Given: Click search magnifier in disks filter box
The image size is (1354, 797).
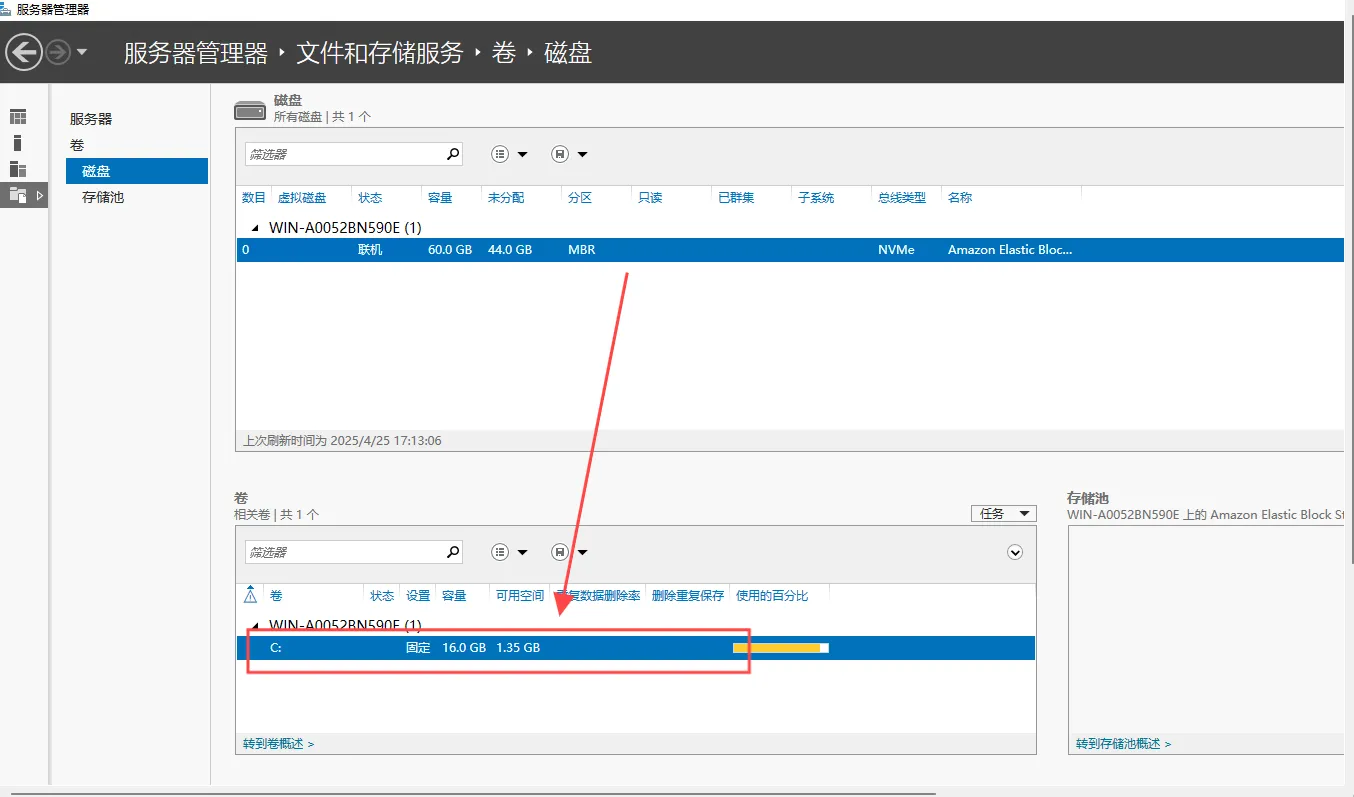Looking at the screenshot, I should 453,154.
